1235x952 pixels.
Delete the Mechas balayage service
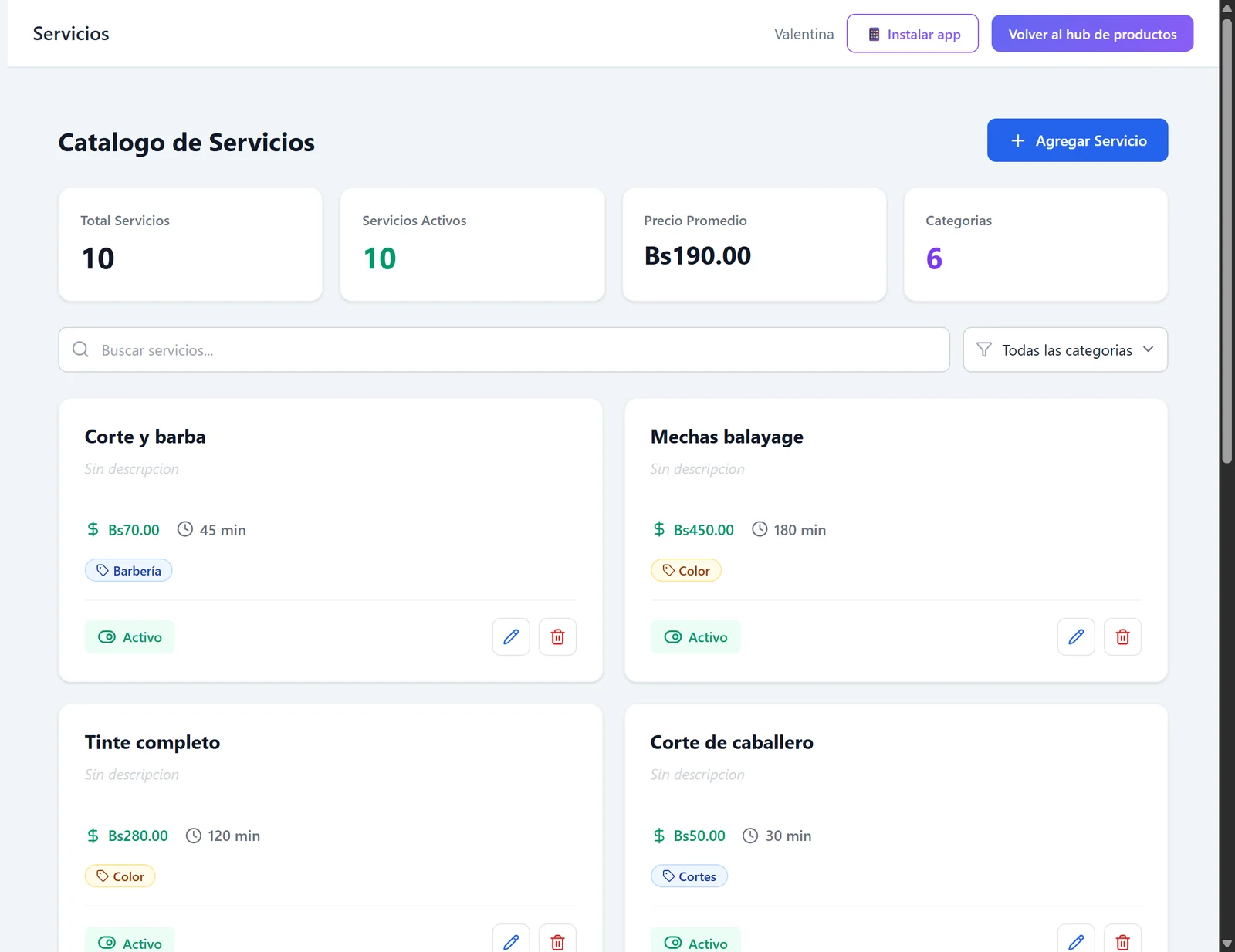(1122, 636)
